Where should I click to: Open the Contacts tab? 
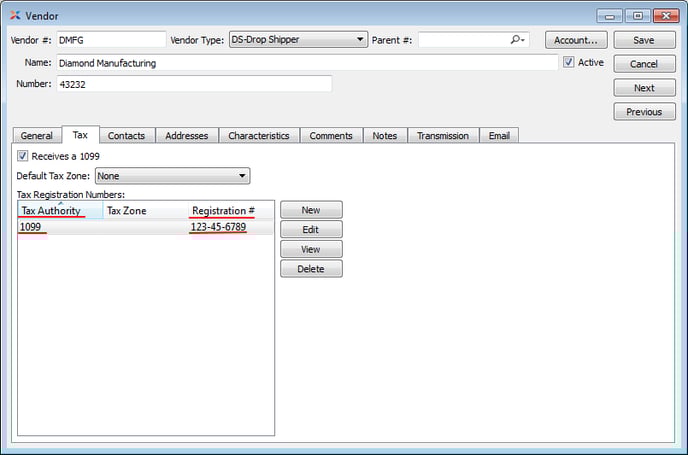(126, 136)
